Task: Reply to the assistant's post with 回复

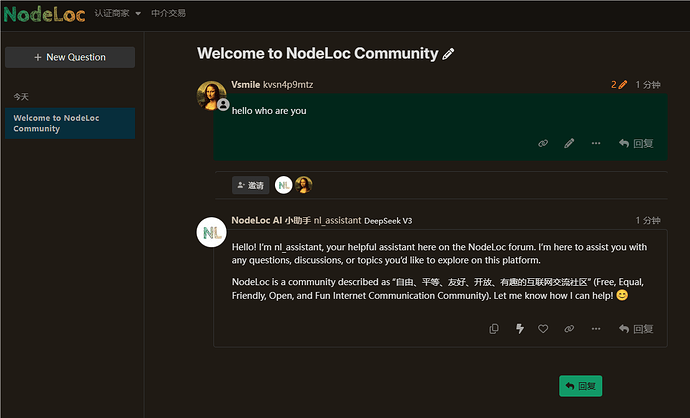Action: click(636, 329)
